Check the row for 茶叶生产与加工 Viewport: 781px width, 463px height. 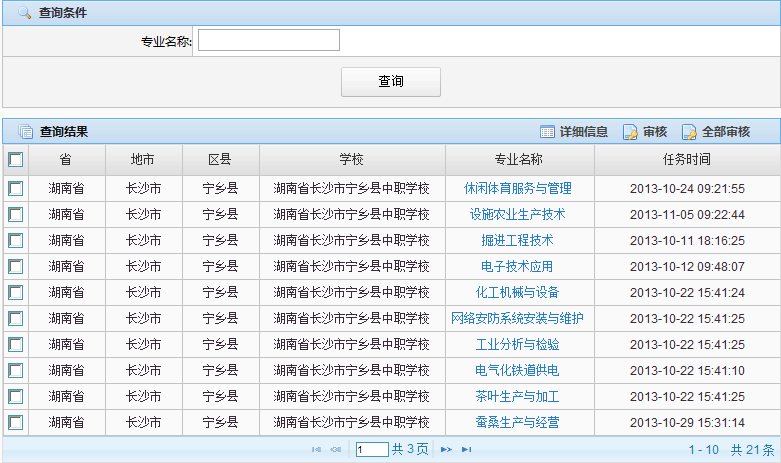coord(15,396)
